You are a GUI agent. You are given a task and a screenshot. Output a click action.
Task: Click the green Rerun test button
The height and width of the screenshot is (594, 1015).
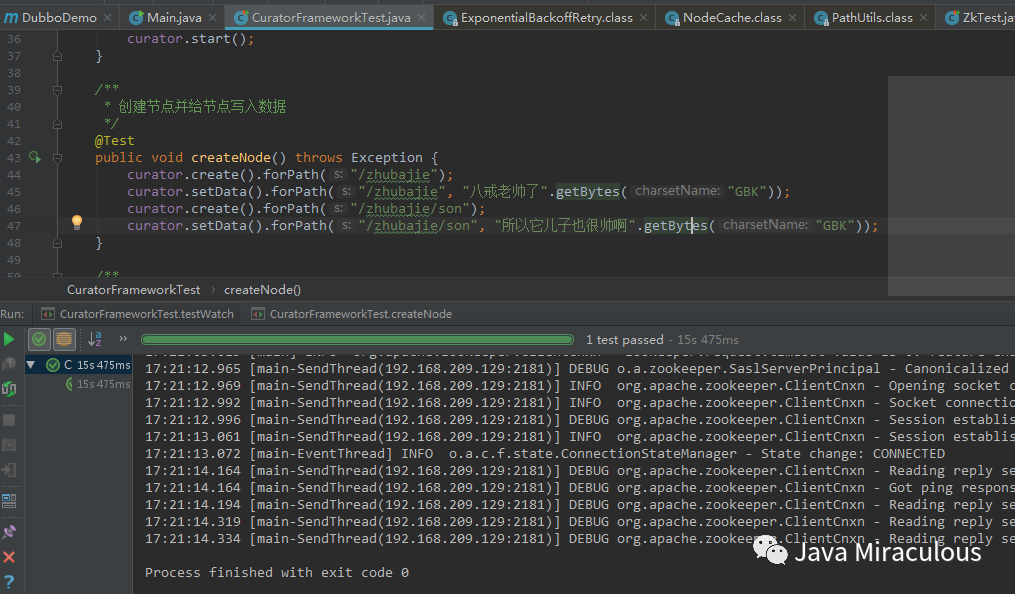pos(8,339)
